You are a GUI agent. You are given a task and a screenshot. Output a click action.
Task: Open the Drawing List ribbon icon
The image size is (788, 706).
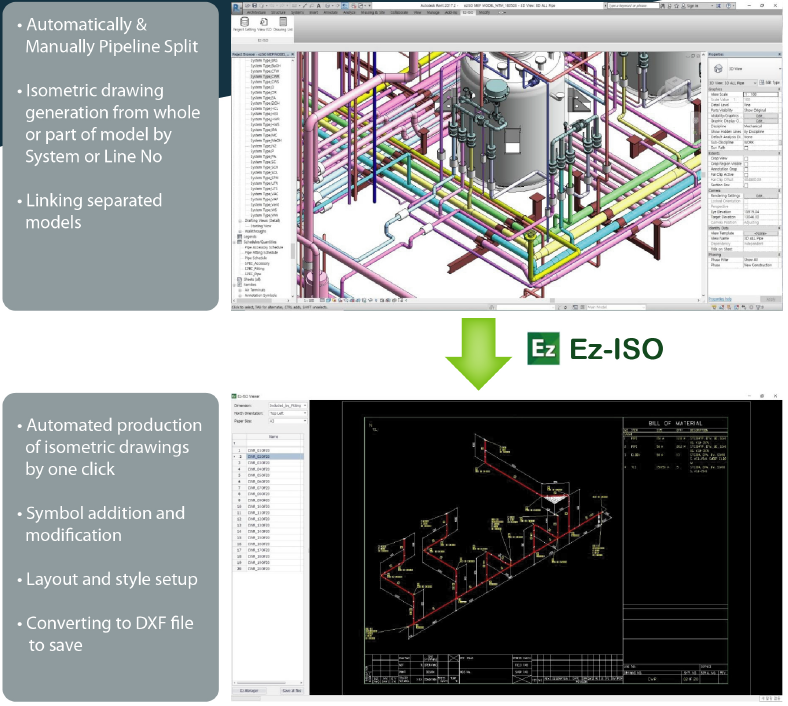click(x=284, y=24)
